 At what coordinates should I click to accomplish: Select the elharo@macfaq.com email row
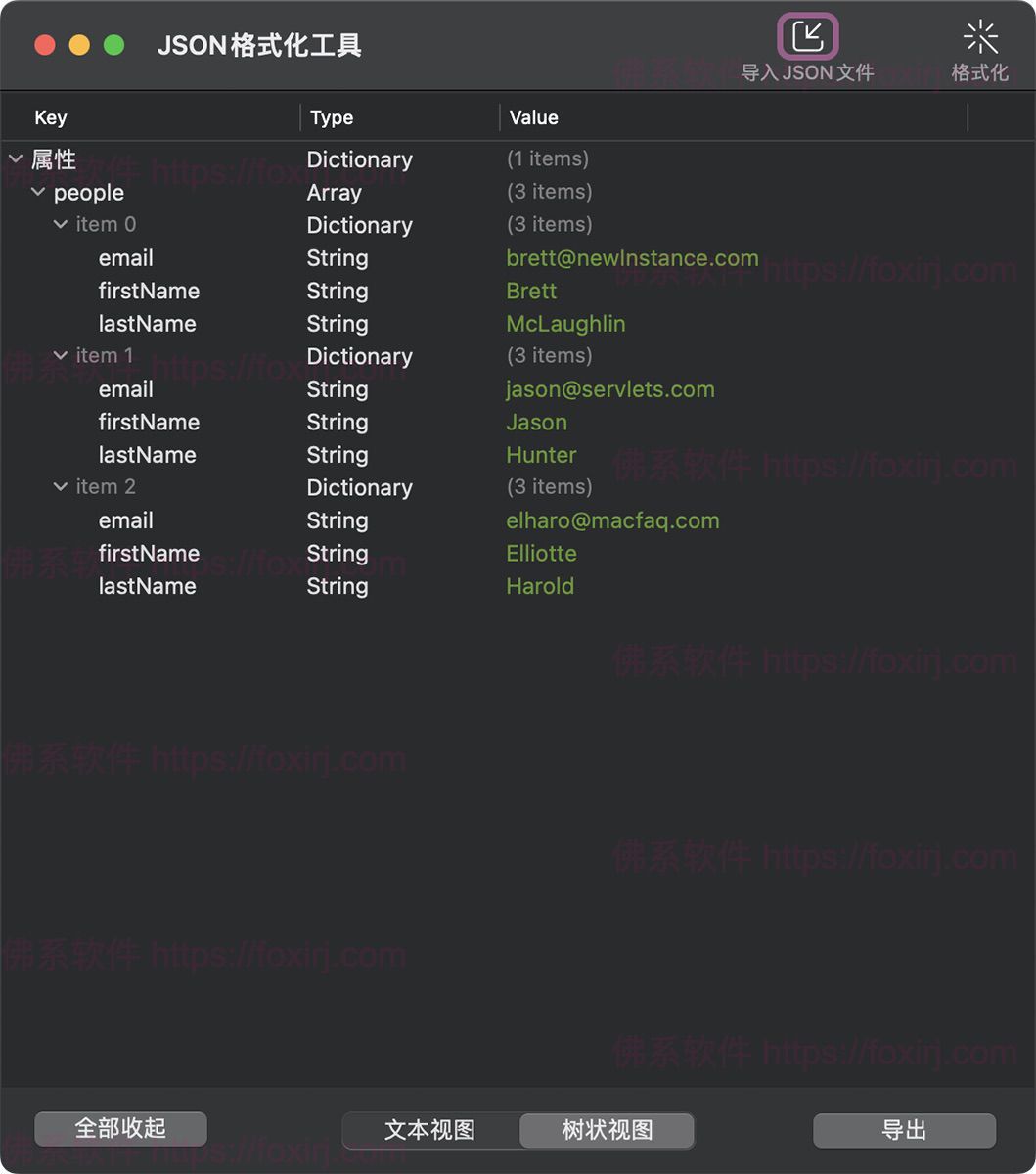pyautogui.click(x=612, y=519)
